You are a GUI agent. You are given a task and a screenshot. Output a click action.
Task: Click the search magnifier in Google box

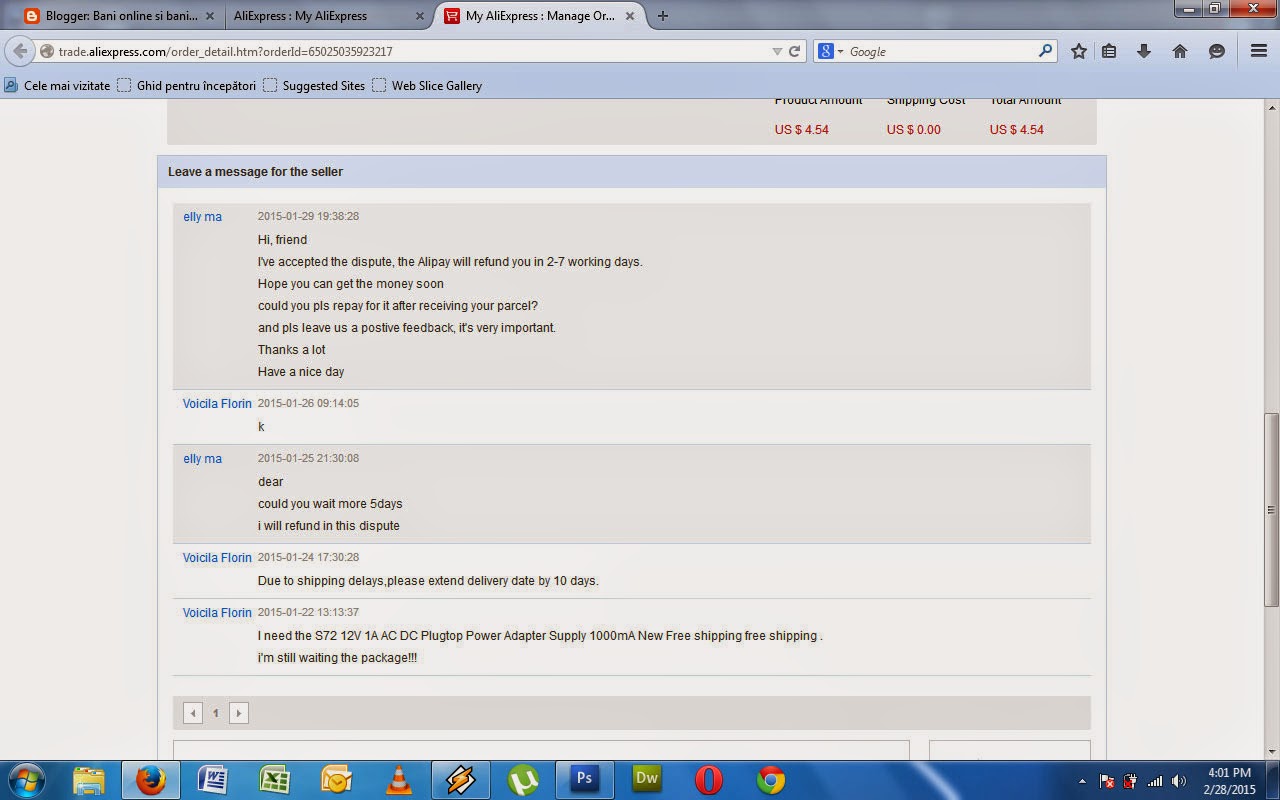[1045, 51]
